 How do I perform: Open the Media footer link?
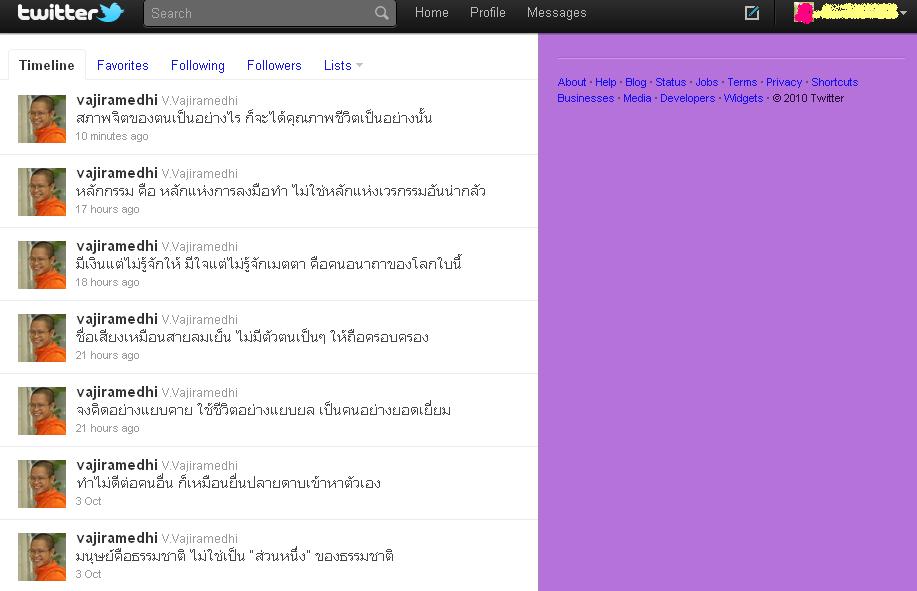pyautogui.click(x=637, y=98)
